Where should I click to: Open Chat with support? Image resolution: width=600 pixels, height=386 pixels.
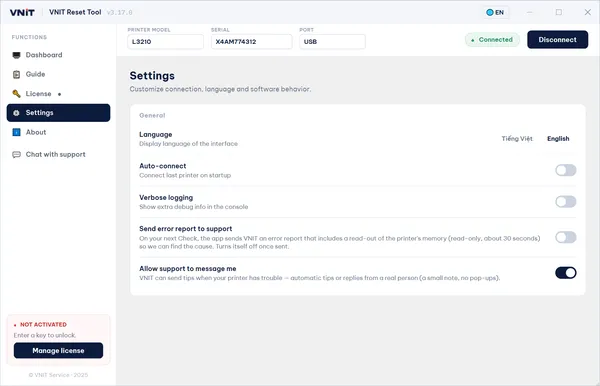click(58, 155)
